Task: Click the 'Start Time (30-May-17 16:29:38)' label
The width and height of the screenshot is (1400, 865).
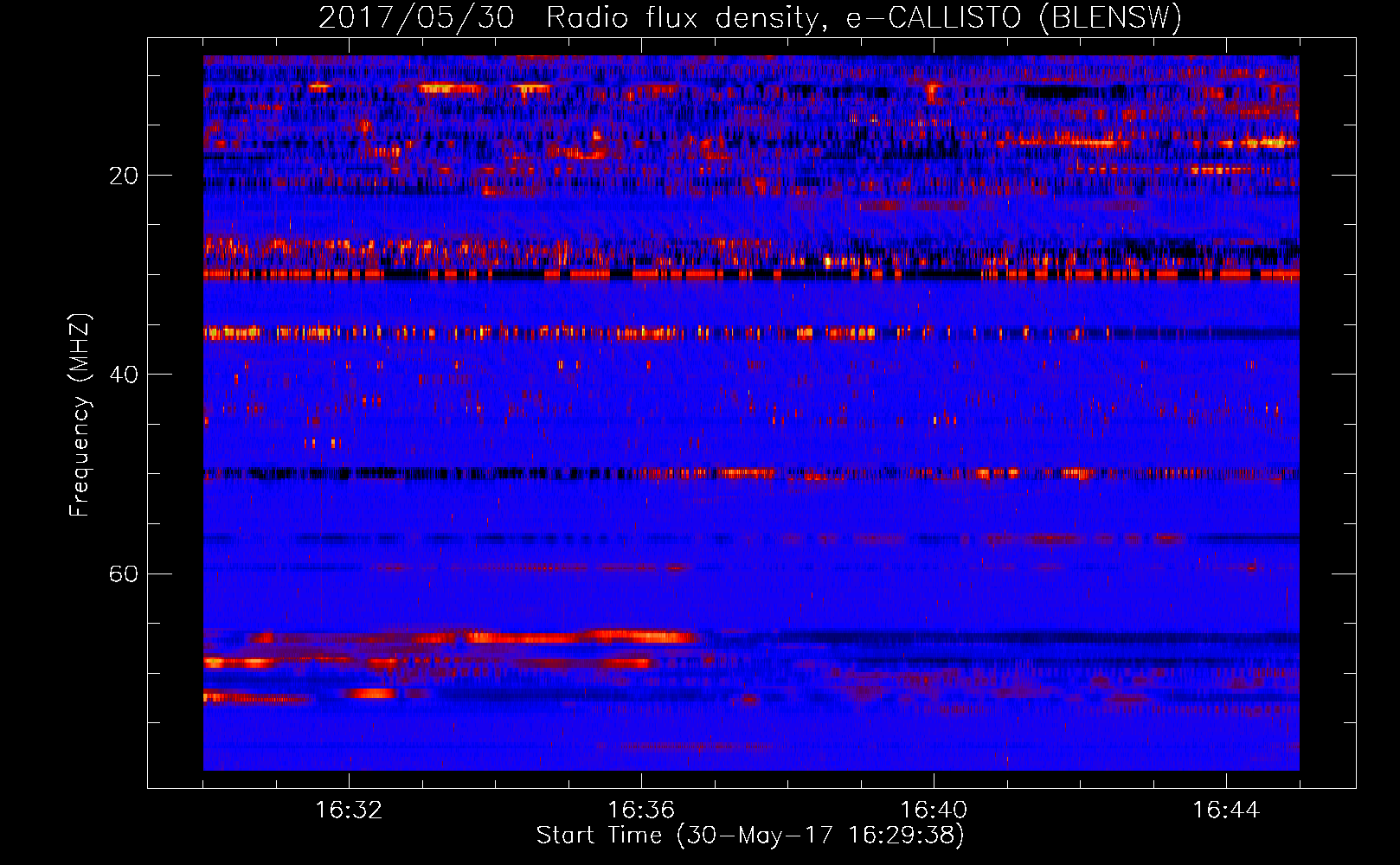Action: tap(750, 836)
